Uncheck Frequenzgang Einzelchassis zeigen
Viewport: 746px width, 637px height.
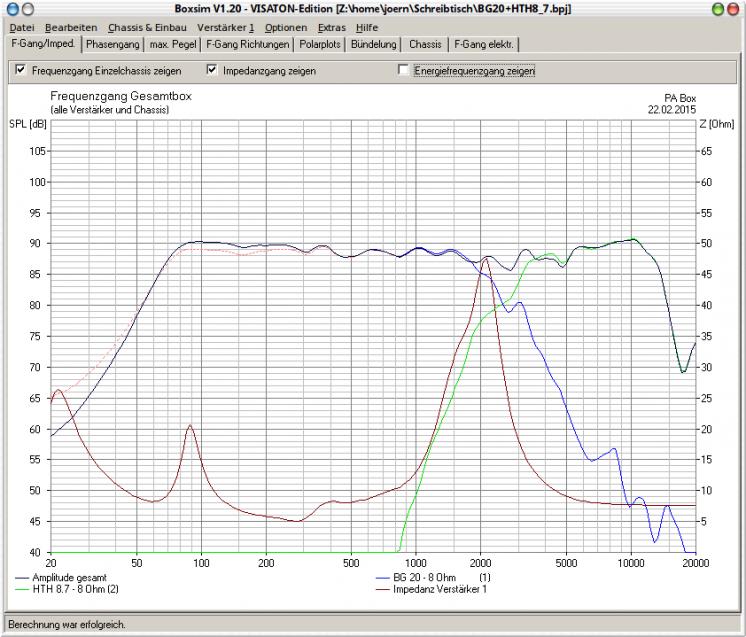21,71
